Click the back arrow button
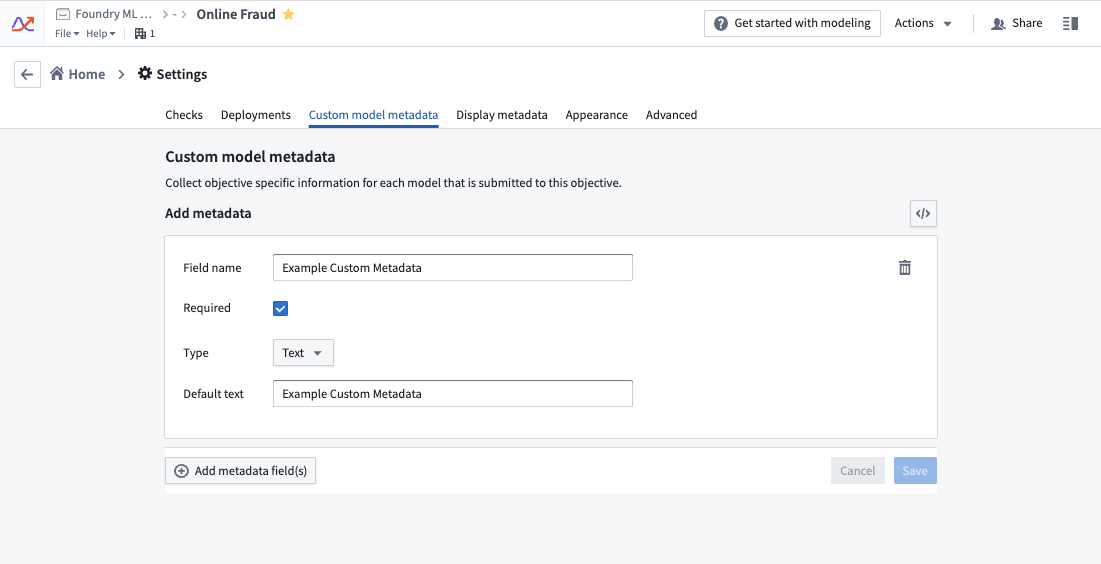 point(27,74)
